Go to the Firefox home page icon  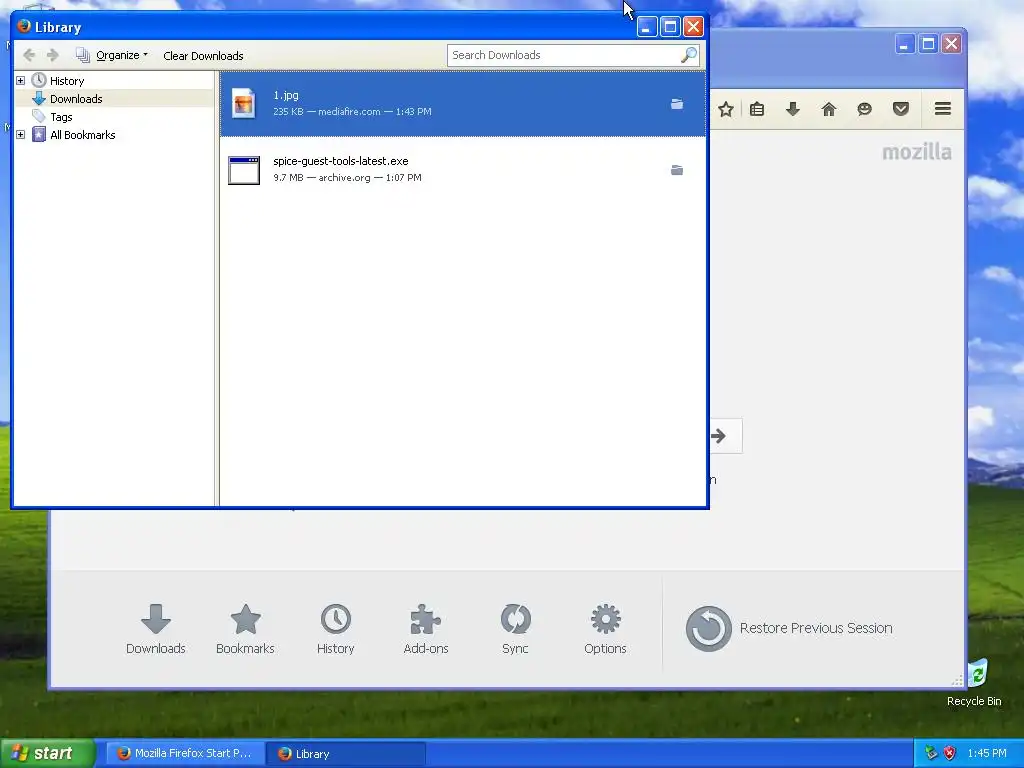click(829, 109)
